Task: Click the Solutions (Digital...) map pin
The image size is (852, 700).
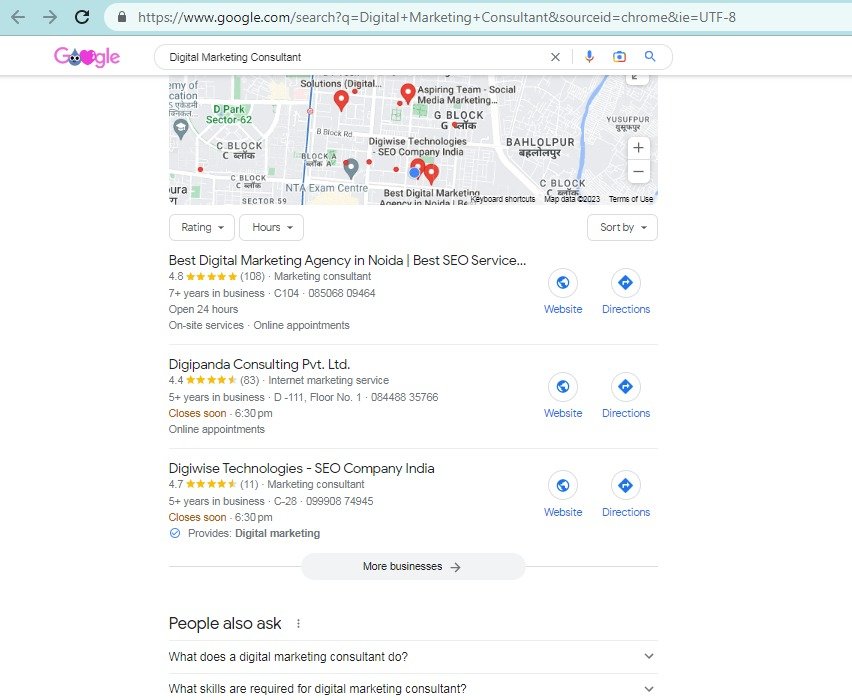Action: pos(341,100)
